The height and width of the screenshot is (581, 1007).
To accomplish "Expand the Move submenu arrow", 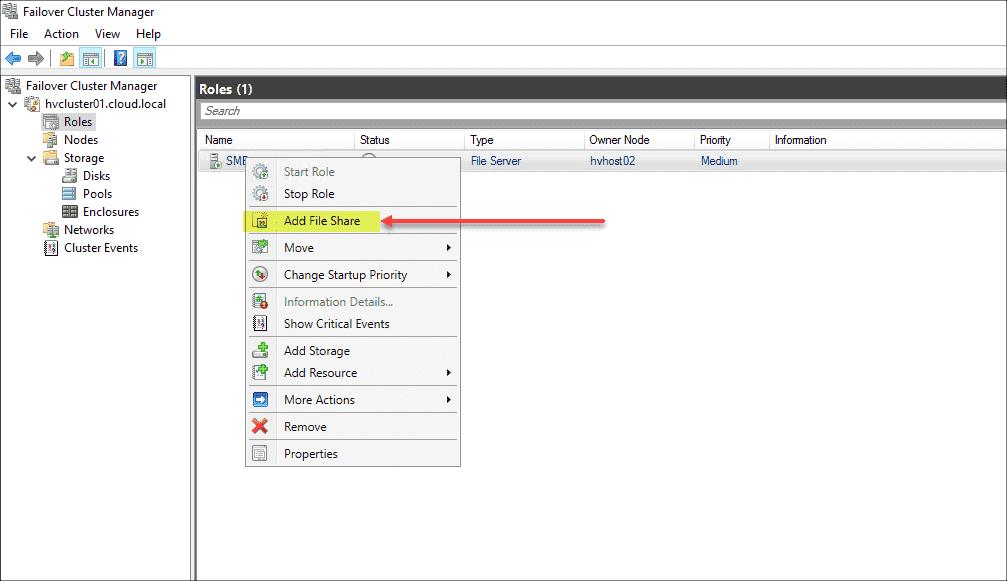I will click(x=450, y=247).
